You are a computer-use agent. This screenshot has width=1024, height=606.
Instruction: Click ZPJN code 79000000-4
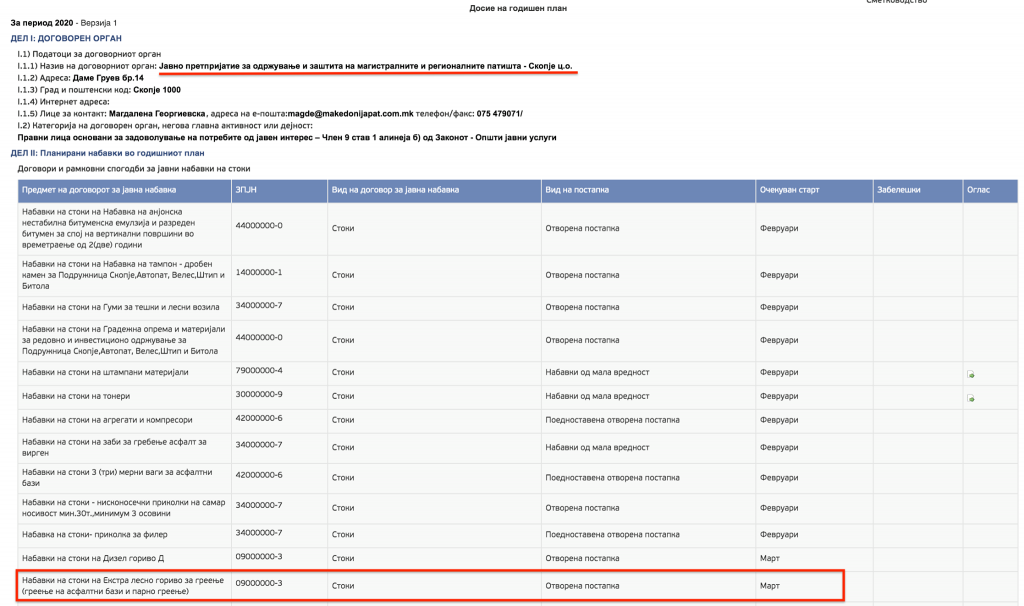coord(259,370)
